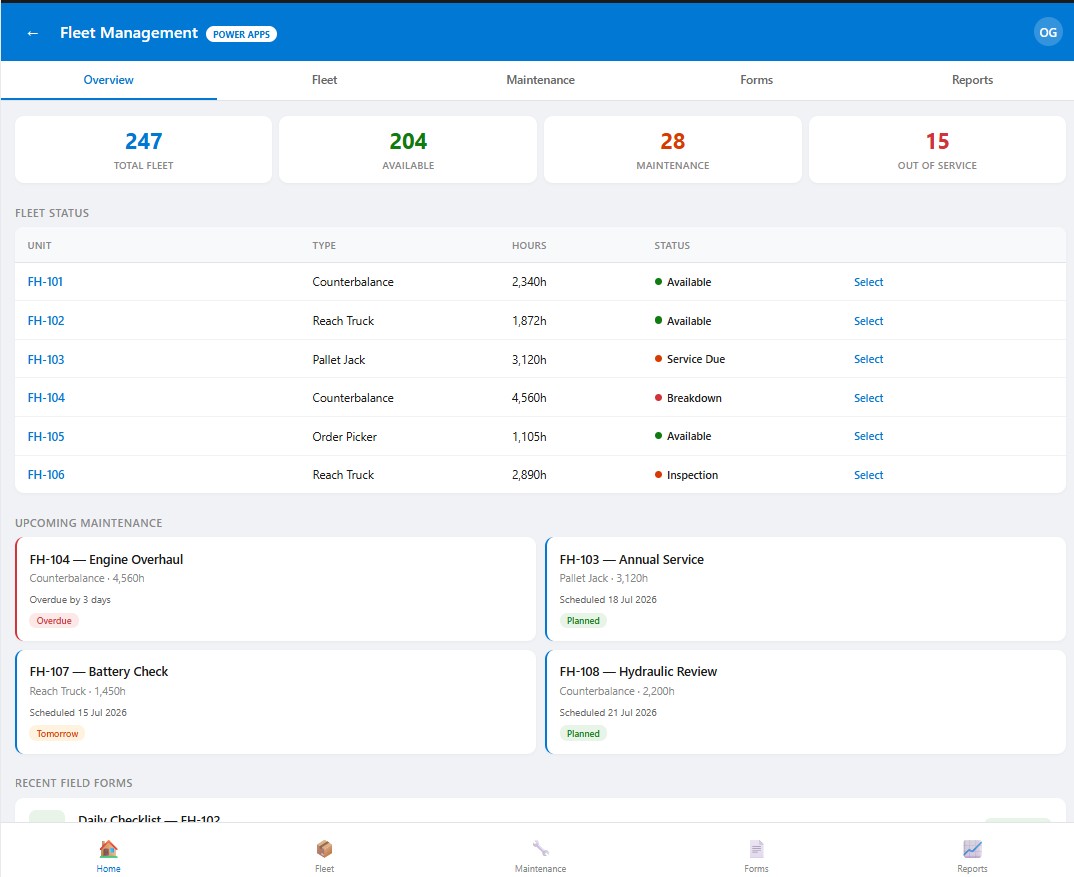The height and width of the screenshot is (877, 1074).
Task: Click the TYPE column header
Action: pos(324,245)
